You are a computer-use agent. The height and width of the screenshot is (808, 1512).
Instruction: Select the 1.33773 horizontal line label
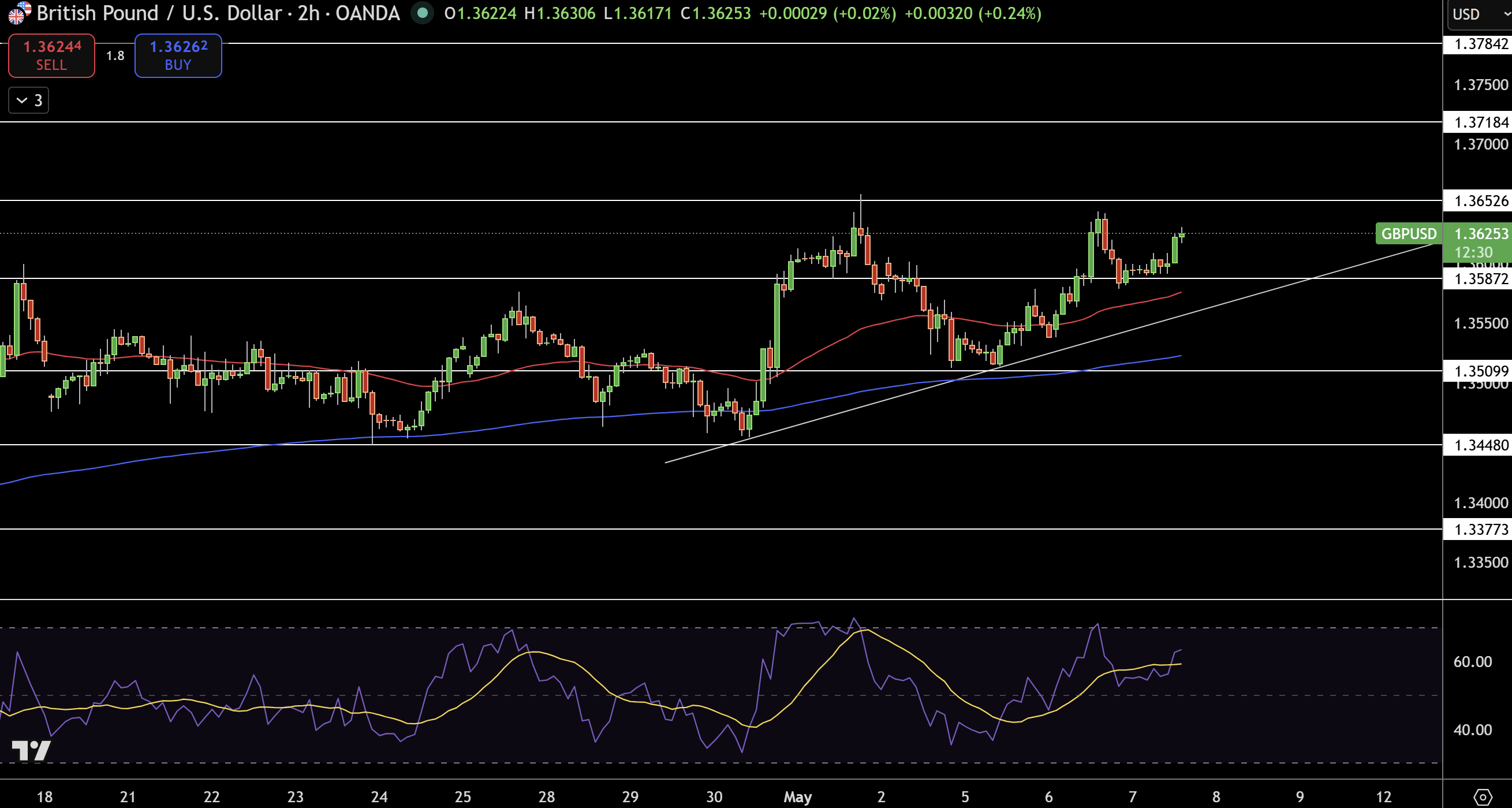click(x=1478, y=530)
